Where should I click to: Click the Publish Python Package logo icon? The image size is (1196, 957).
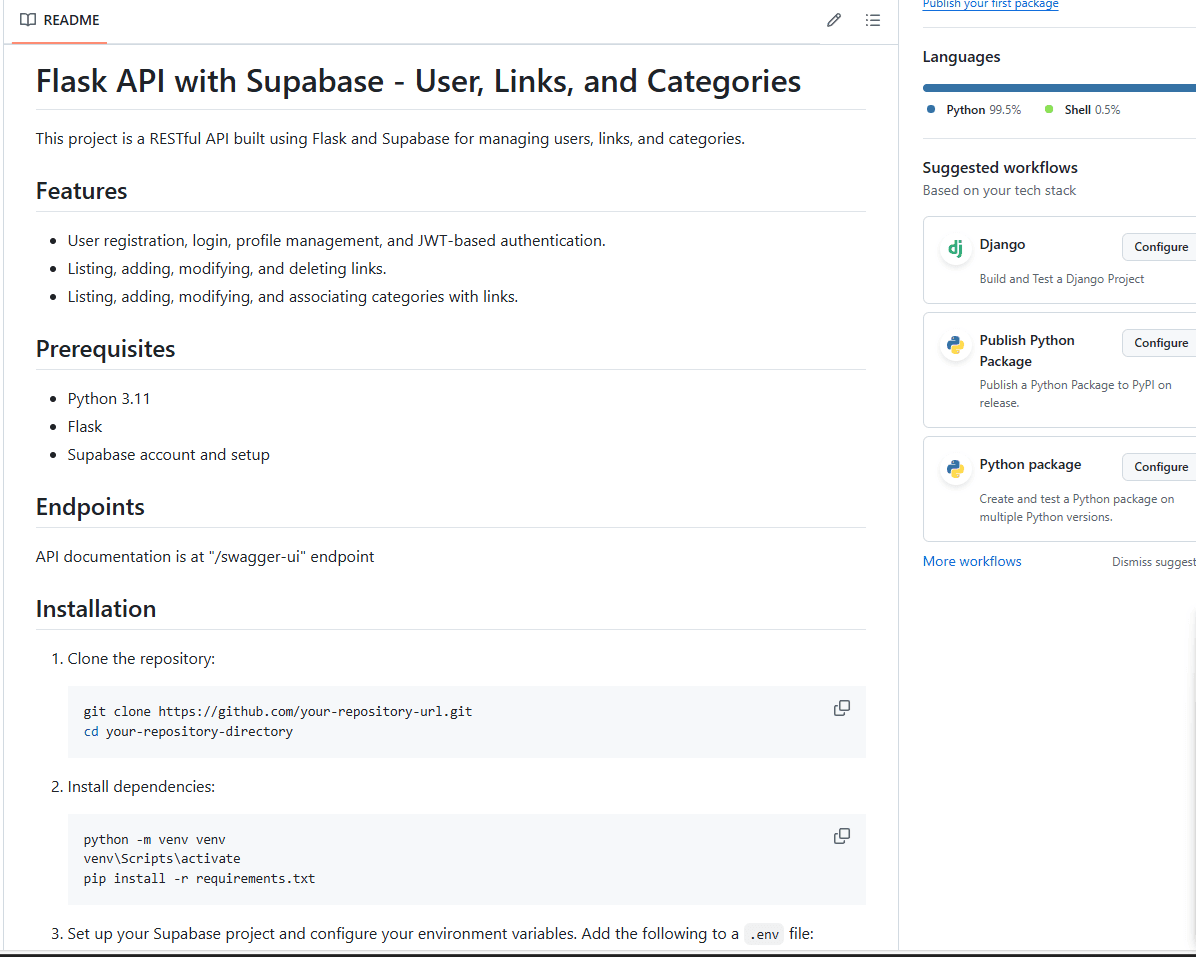955,346
